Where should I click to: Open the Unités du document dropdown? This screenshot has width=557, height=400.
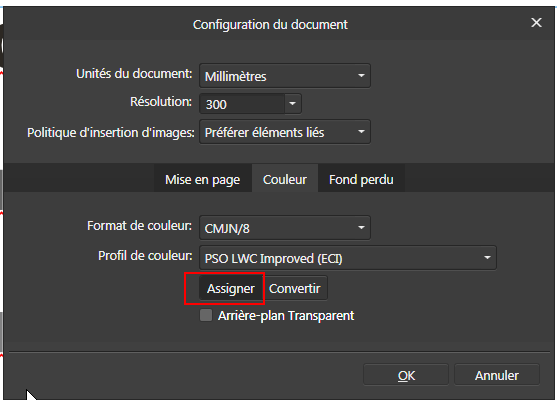[x=285, y=76]
